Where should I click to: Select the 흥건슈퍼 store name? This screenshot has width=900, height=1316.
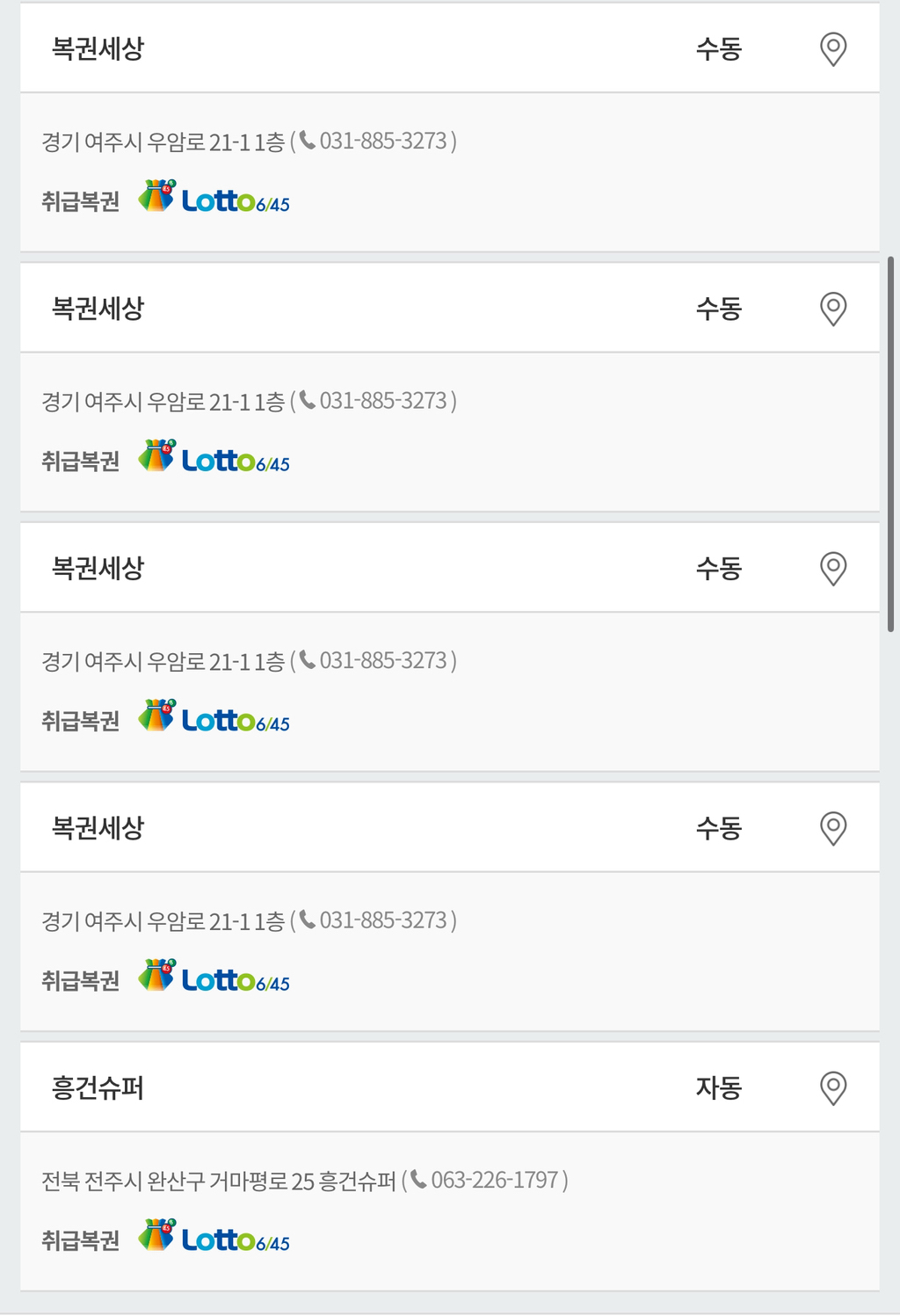[x=98, y=1088]
